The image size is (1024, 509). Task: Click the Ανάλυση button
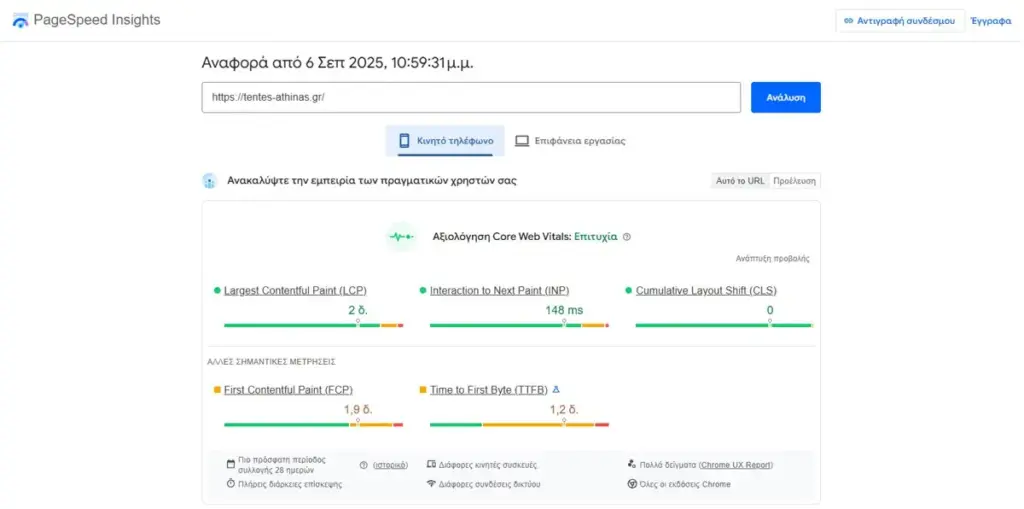[786, 97]
